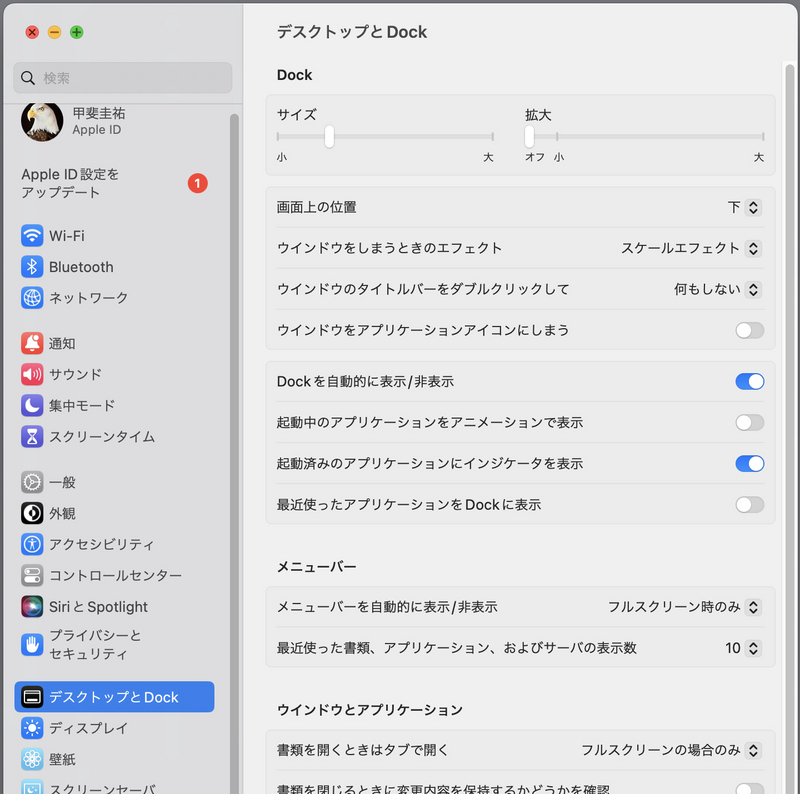Click the ディスプレイ sun icon
Image resolution: width=800 pixels, height=794 pixels.
click(32, 728)
